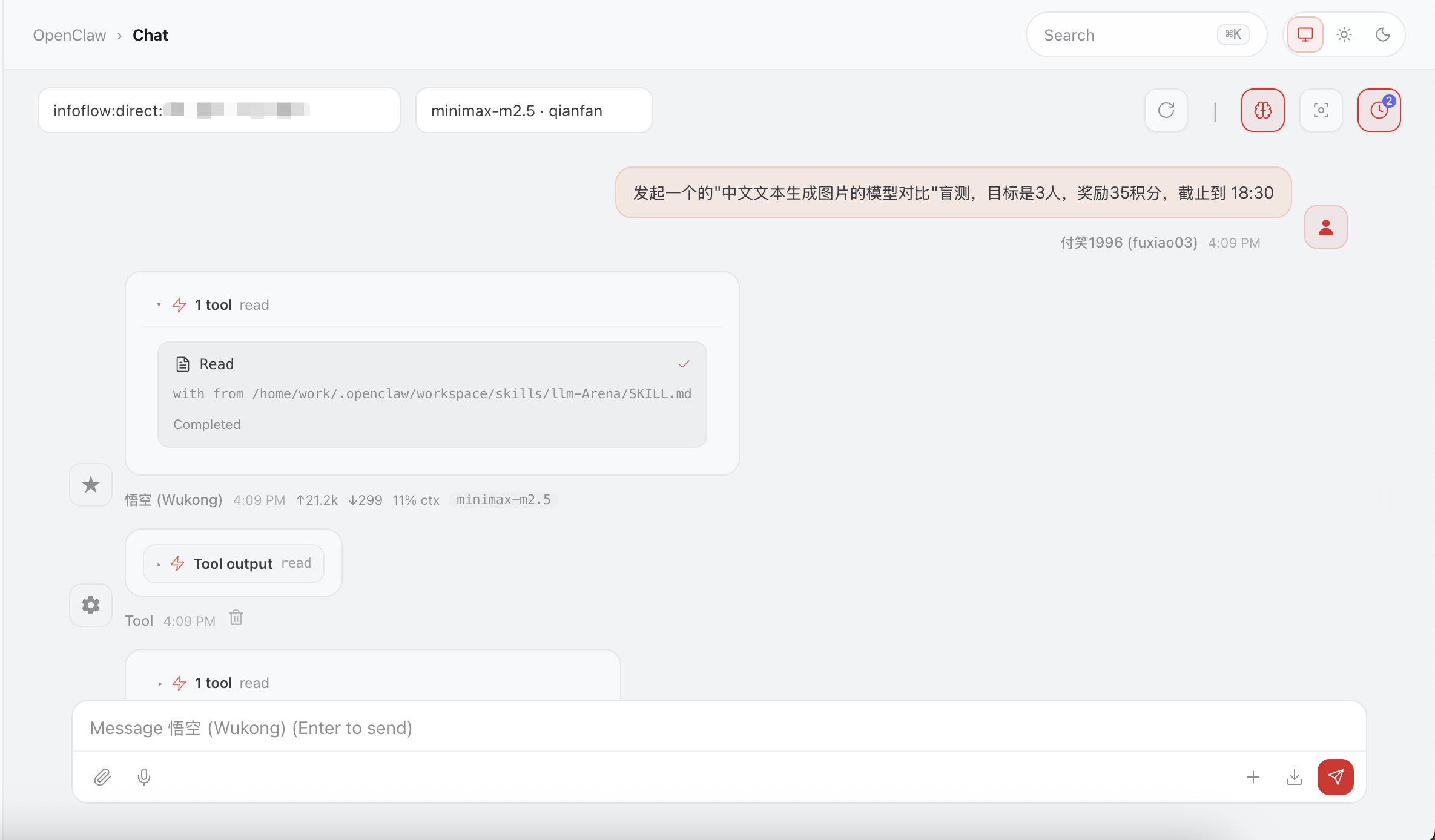The width and height of the screenshot is (1435, 840).
Task: Open the minimax-m2.5 · qianfan model selector
Action: click(533, 111)
